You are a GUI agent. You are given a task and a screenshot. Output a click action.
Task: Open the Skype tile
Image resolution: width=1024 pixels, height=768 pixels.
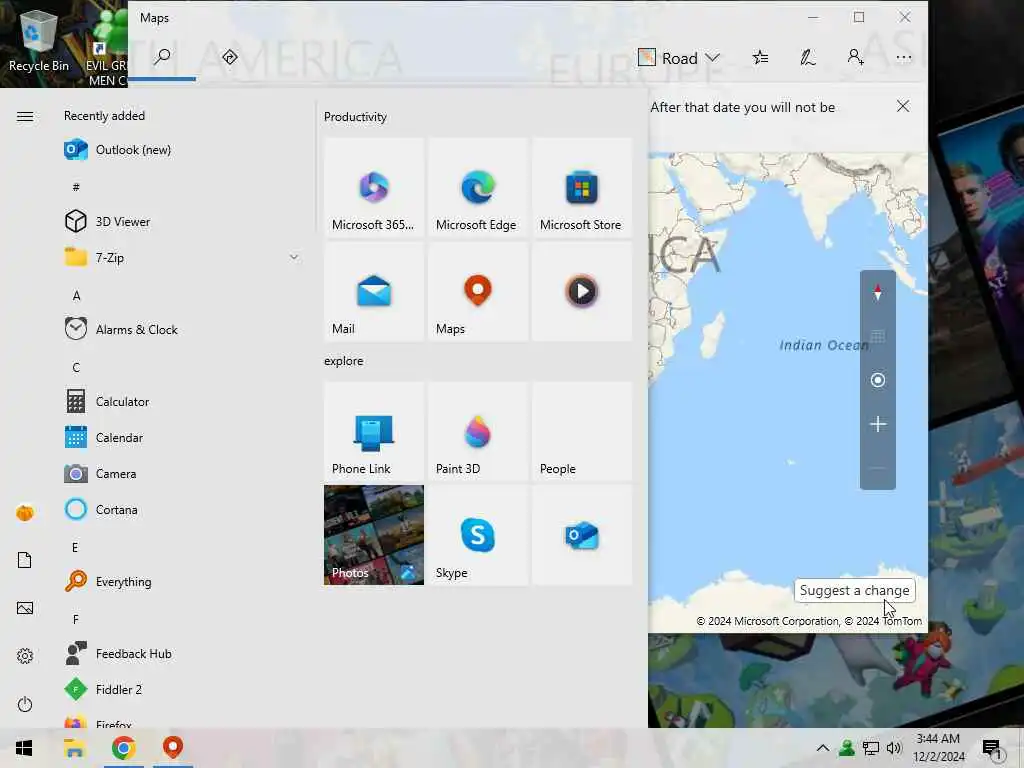click(477, 535)
